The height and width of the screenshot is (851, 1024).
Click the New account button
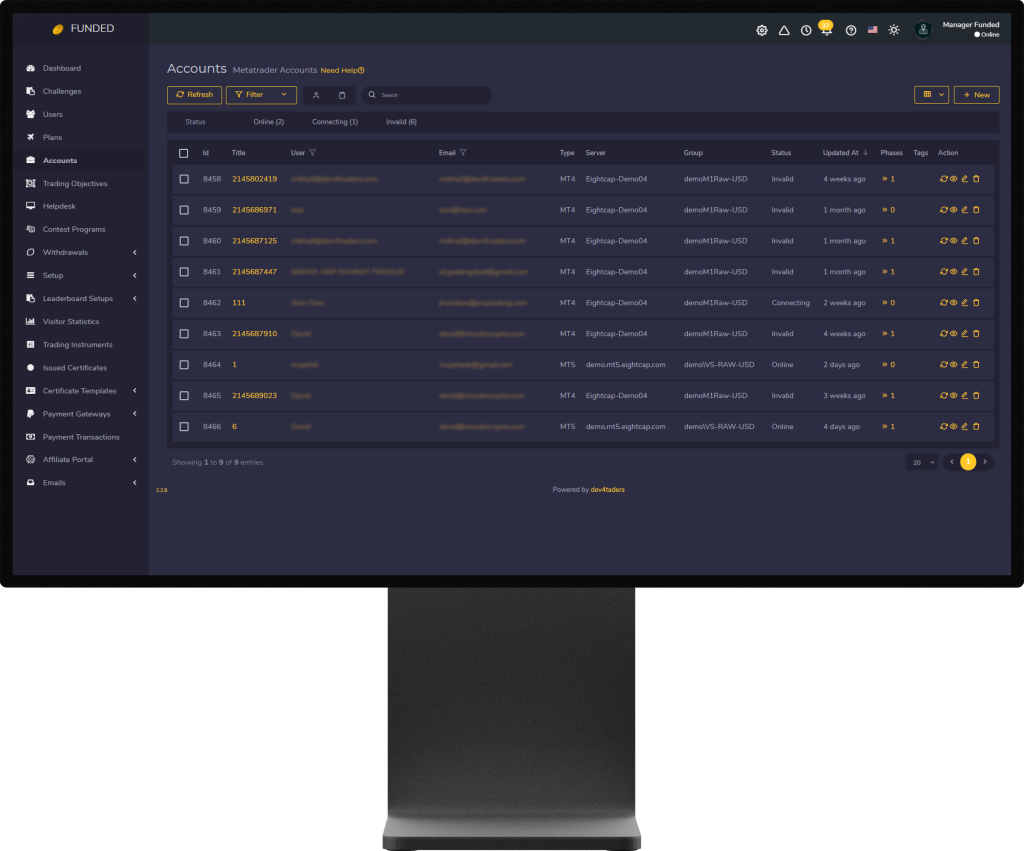(976, 95)
